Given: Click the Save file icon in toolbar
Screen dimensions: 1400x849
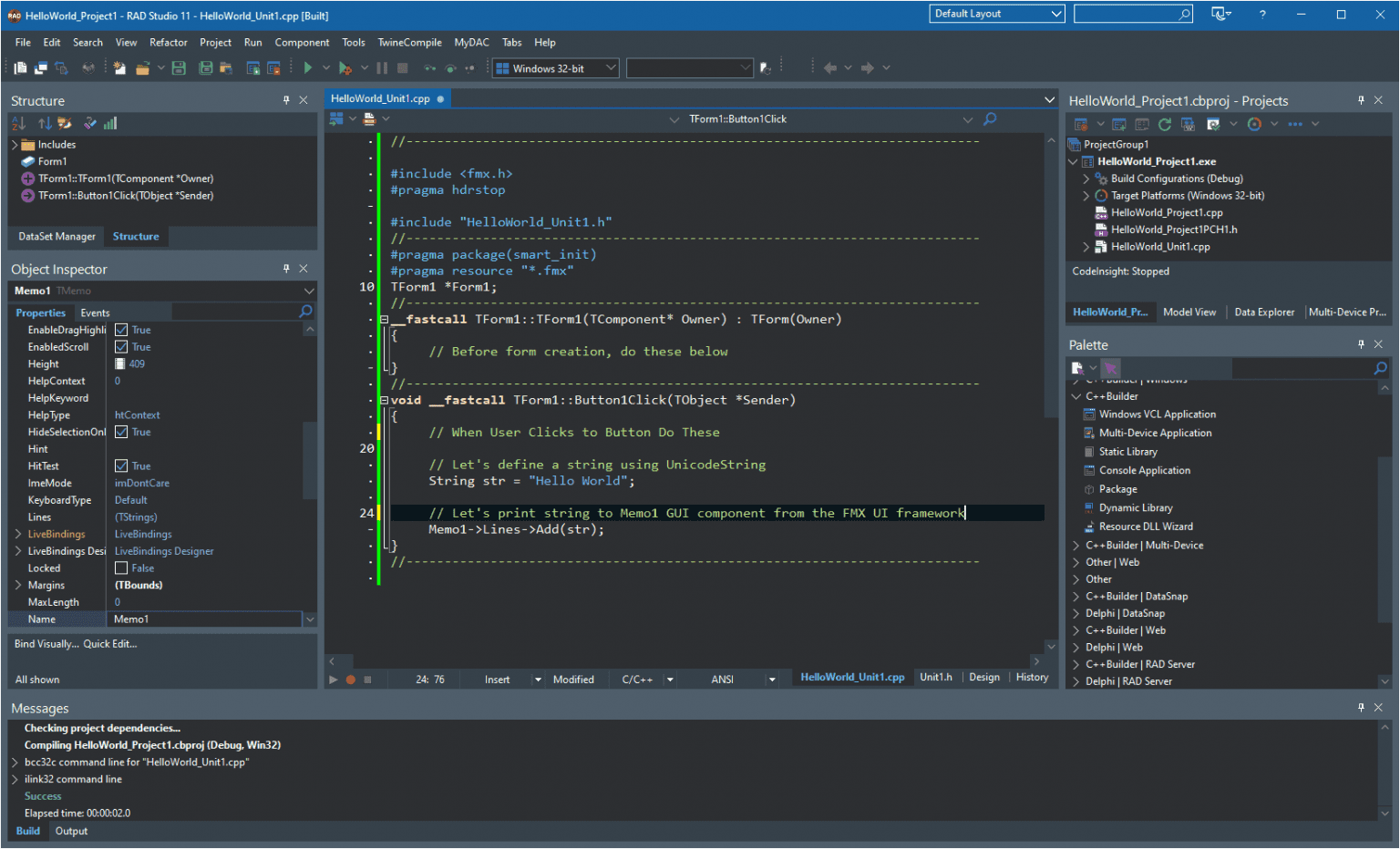Looking at the screenshot, I should 179,67.
